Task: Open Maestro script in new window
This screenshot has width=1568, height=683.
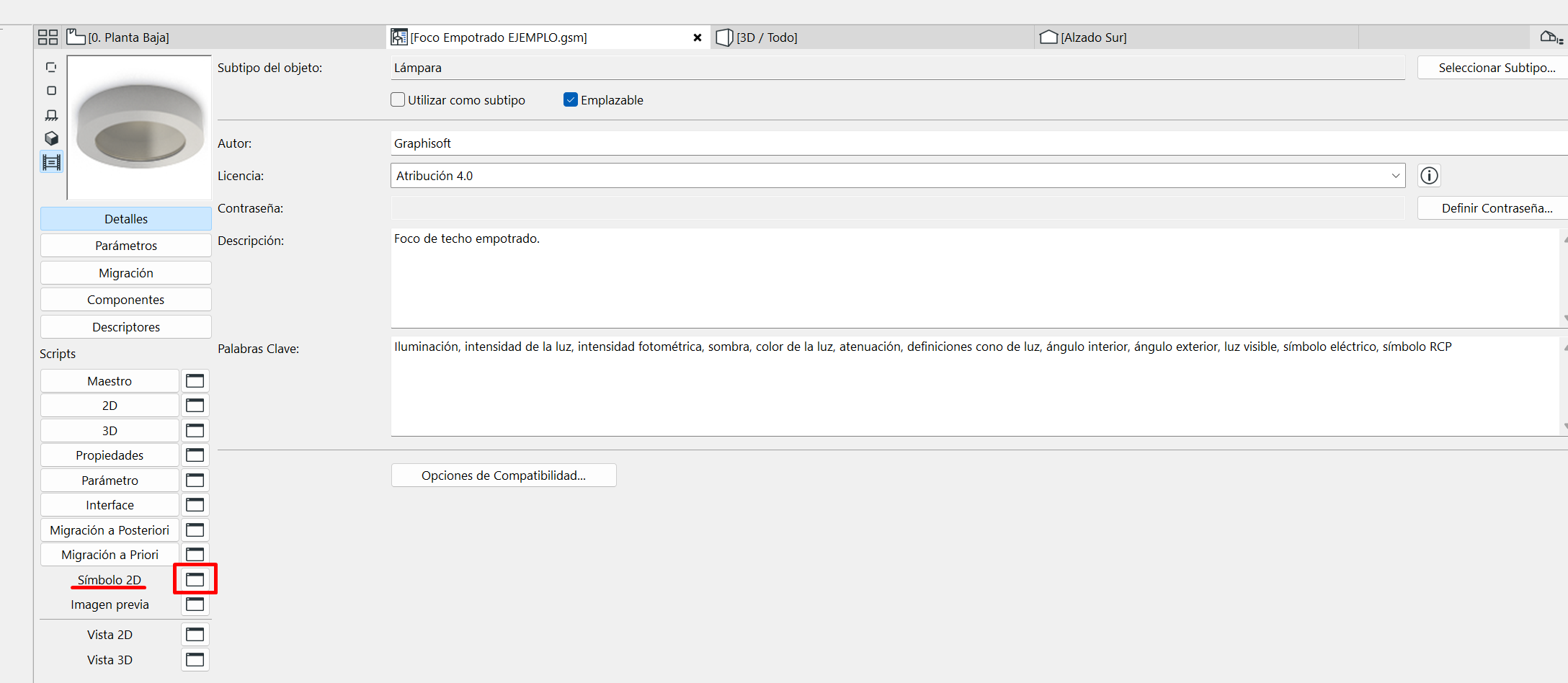Action: pyautogui.click(x=195, y=380)
